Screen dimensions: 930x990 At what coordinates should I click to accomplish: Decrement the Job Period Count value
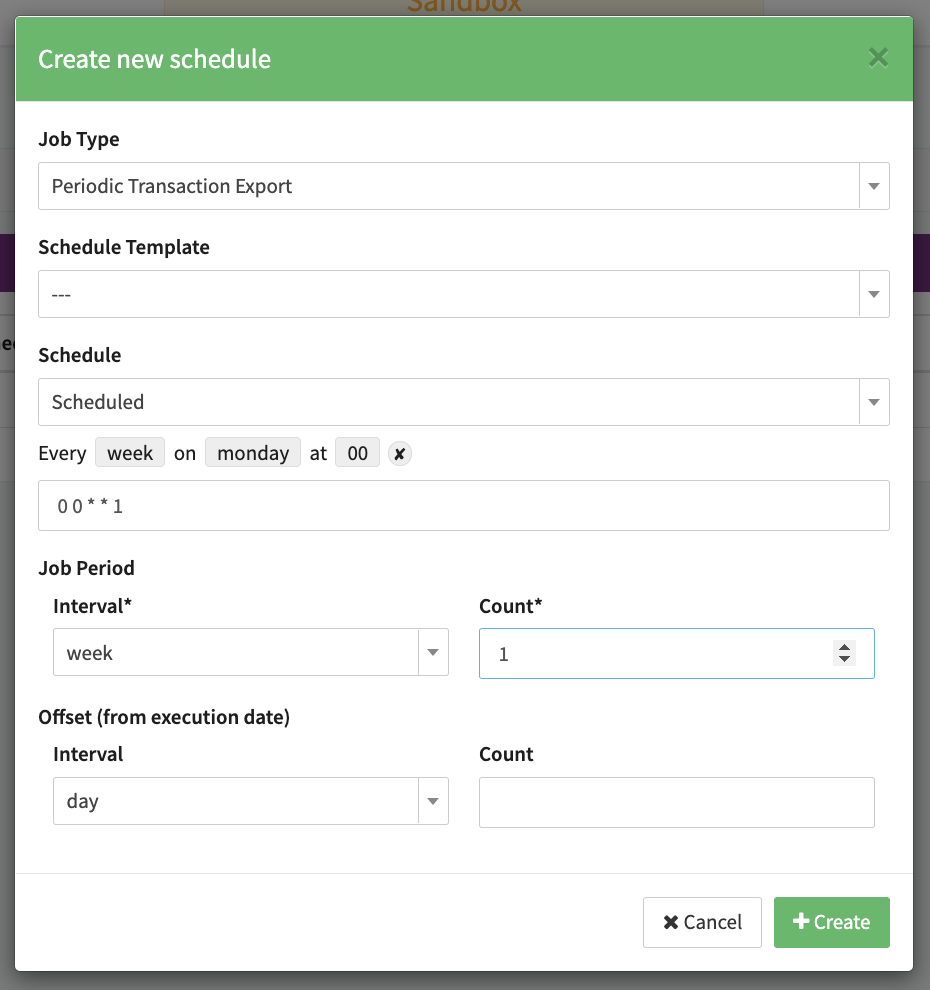tap(845, 659)
